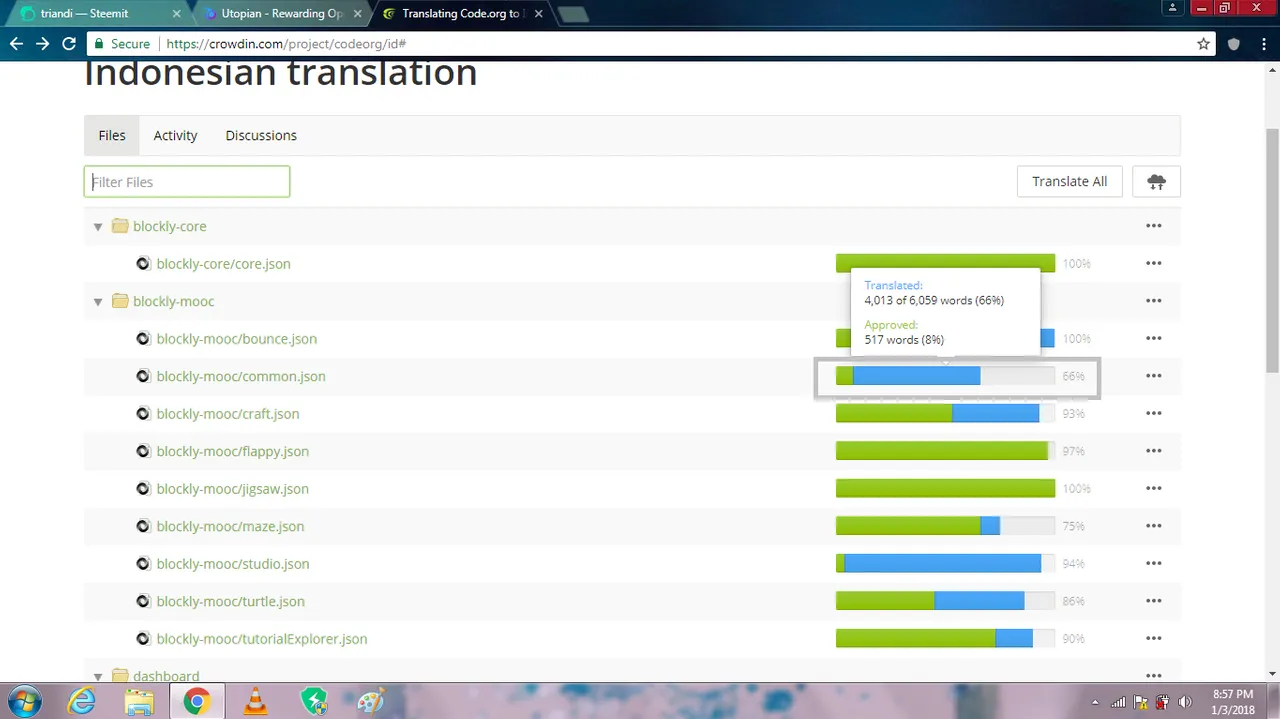Image resolution: width=1280 pixels, height=719 pixels.
Task: Switch to the Files tab
Action: click(x=112, y=135)
